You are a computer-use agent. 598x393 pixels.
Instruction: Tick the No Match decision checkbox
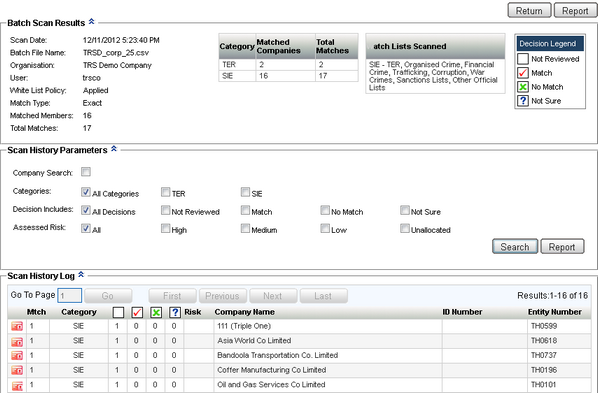point(325,210)
